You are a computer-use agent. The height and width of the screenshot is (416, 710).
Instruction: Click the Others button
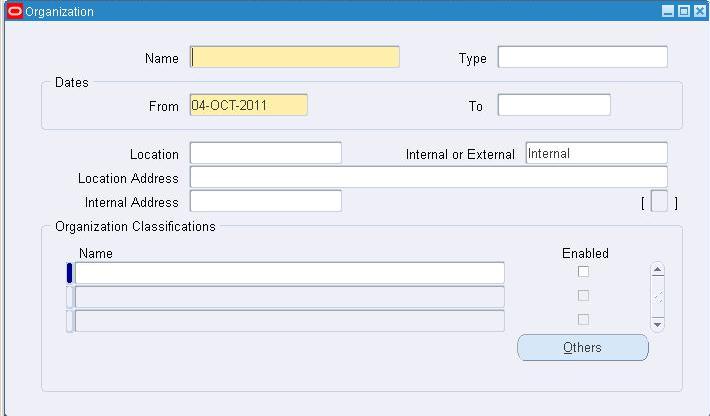(x=583, y=348)
